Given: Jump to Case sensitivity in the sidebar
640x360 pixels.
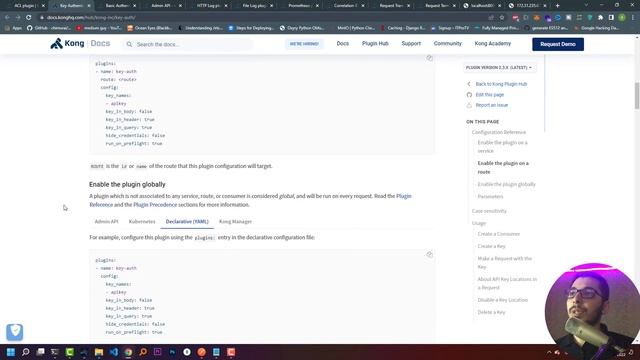Looking at the screenshot, I should tap(489, 211).
